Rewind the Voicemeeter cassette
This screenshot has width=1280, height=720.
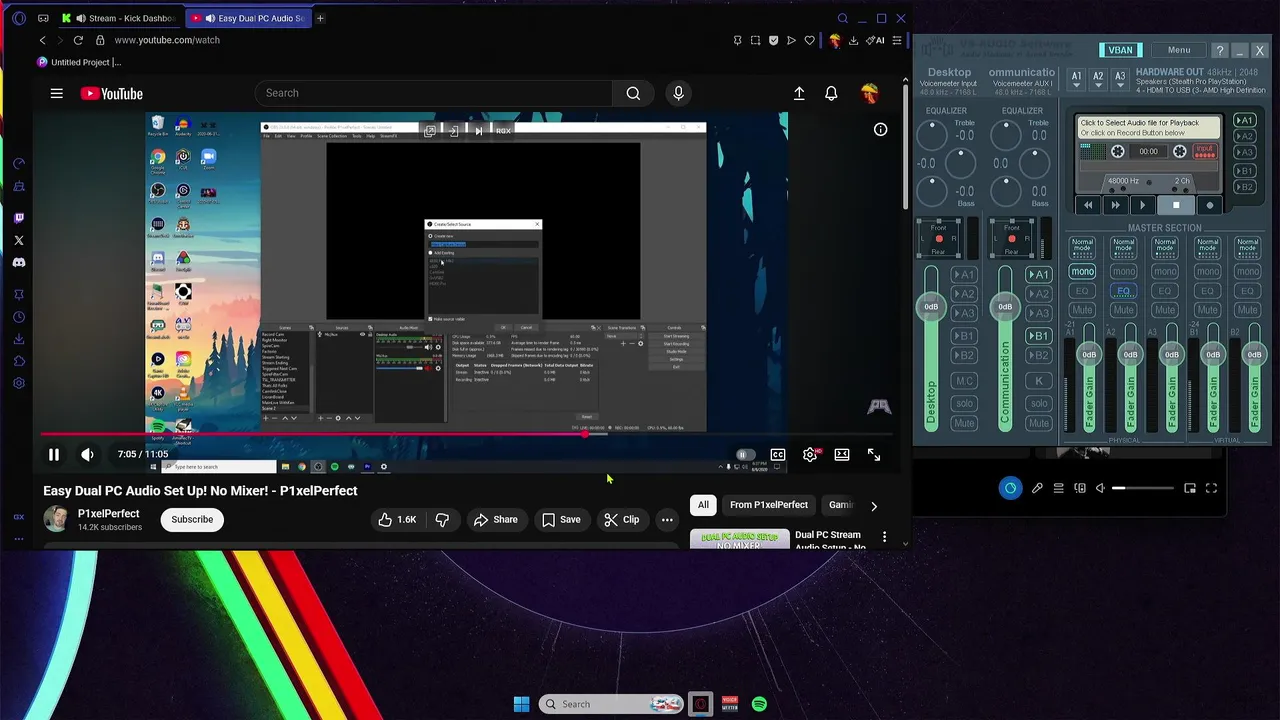[1088, 205]
